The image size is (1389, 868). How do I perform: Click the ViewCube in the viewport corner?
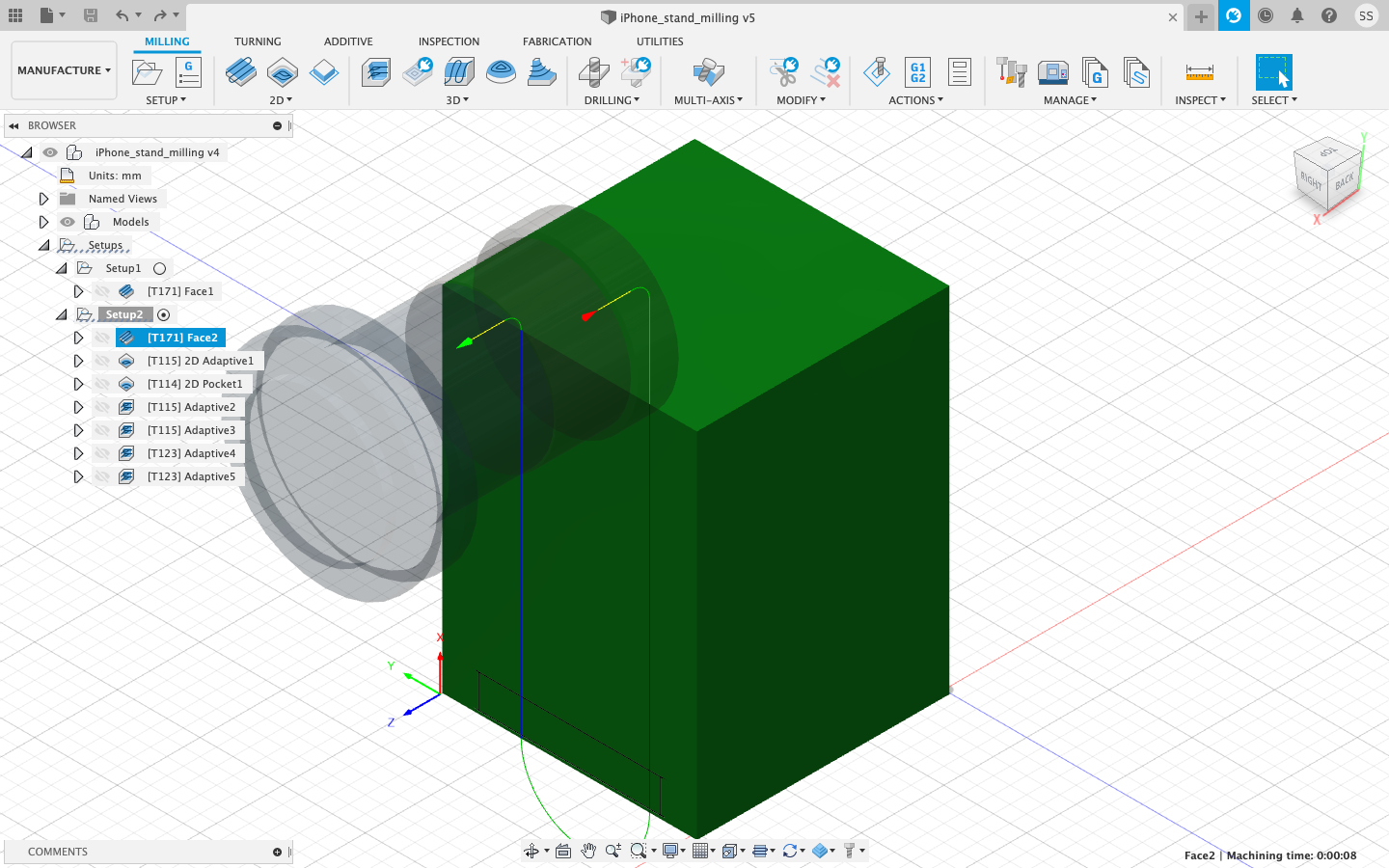pyautogui.click(x=1327, y=176)
